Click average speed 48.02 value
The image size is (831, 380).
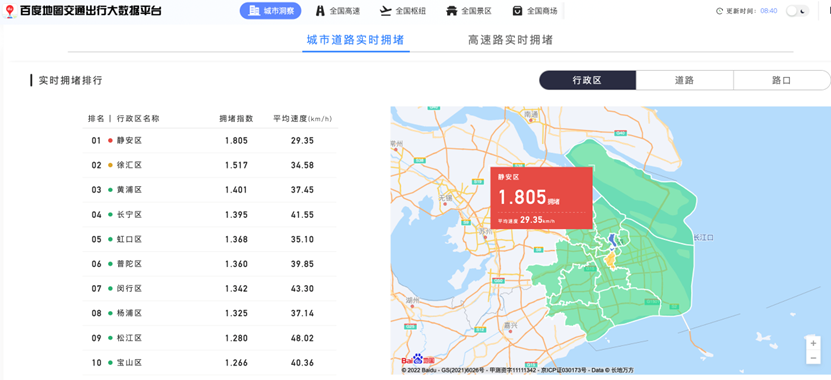302,338
